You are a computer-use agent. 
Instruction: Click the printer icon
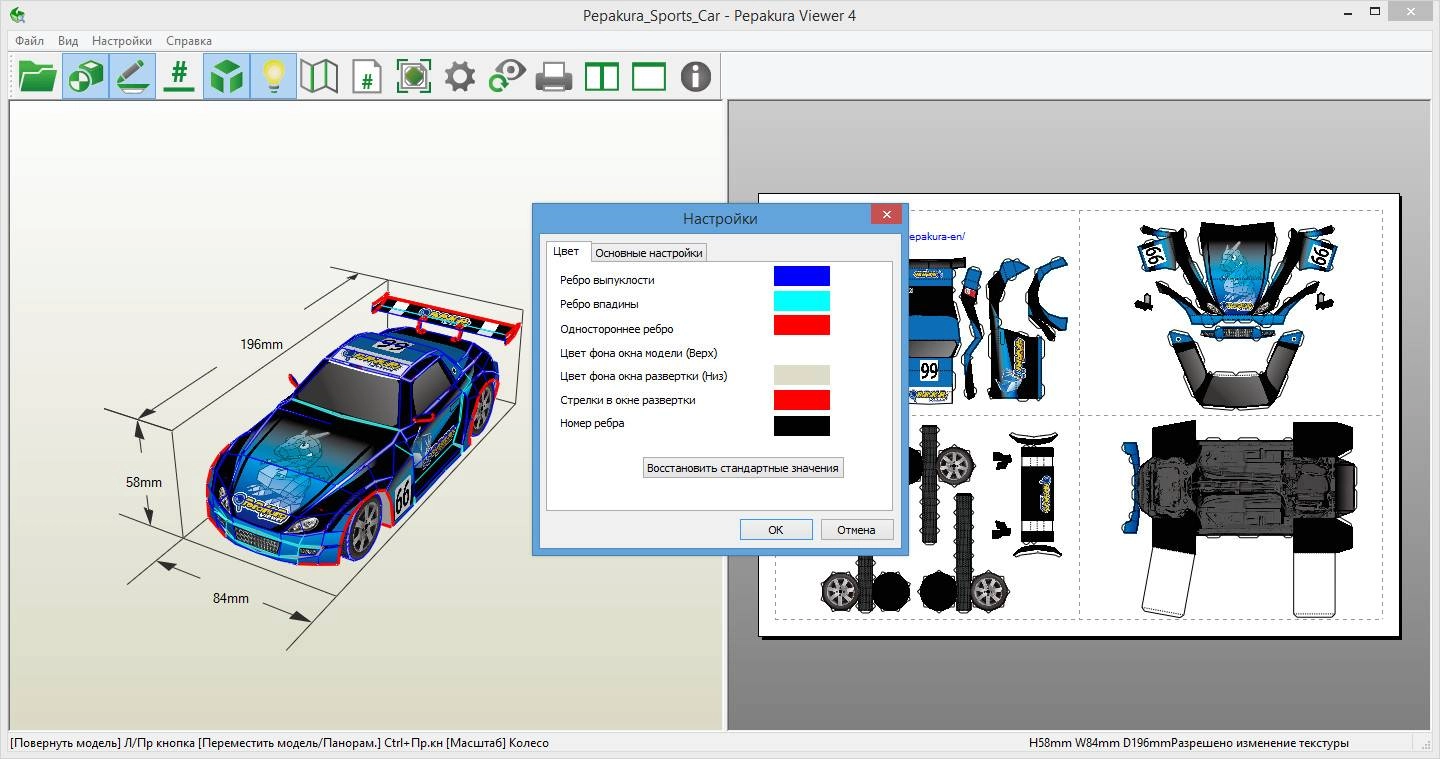(554, 76)
